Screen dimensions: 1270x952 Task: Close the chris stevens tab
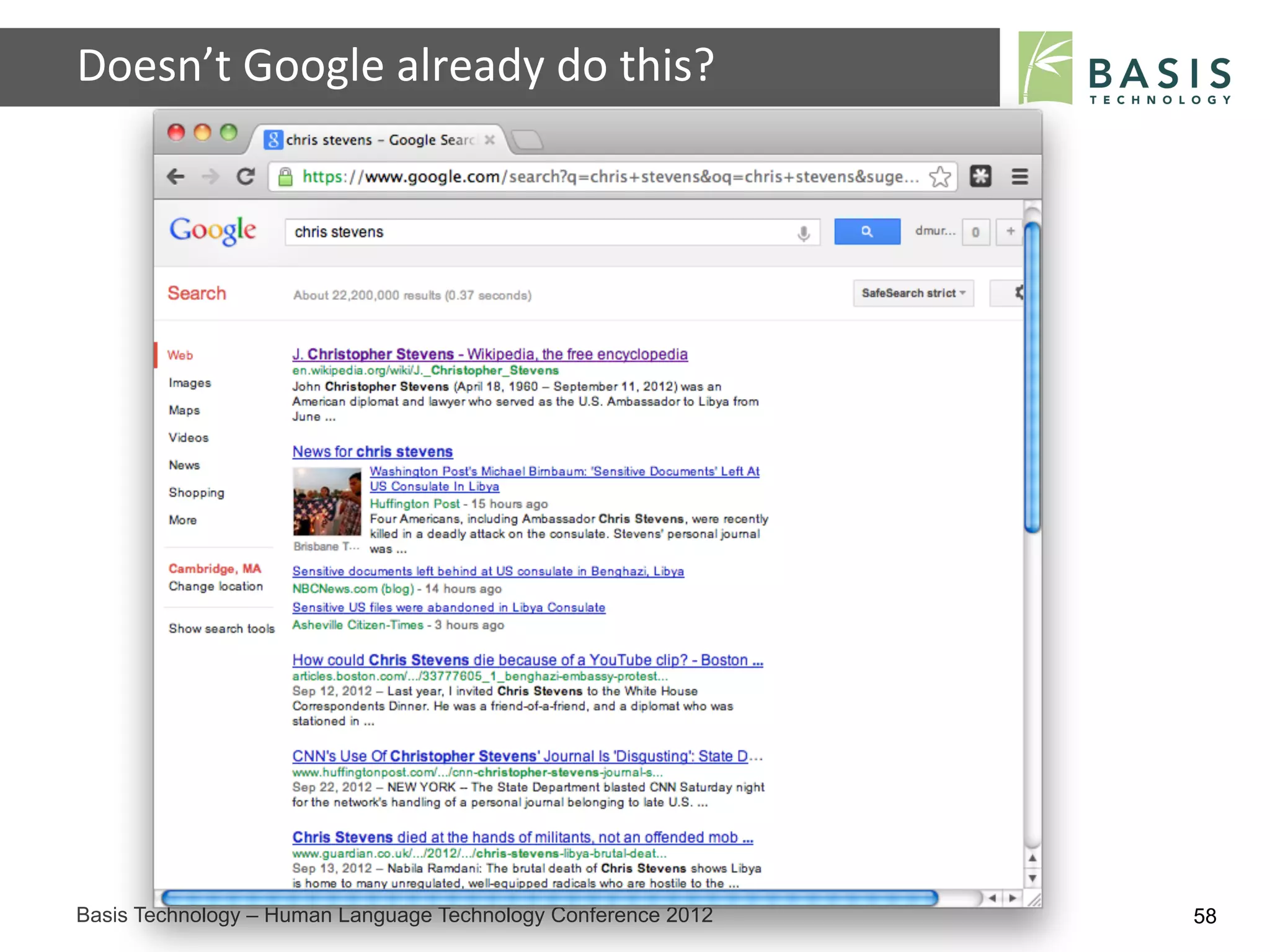tap(490, 140)
